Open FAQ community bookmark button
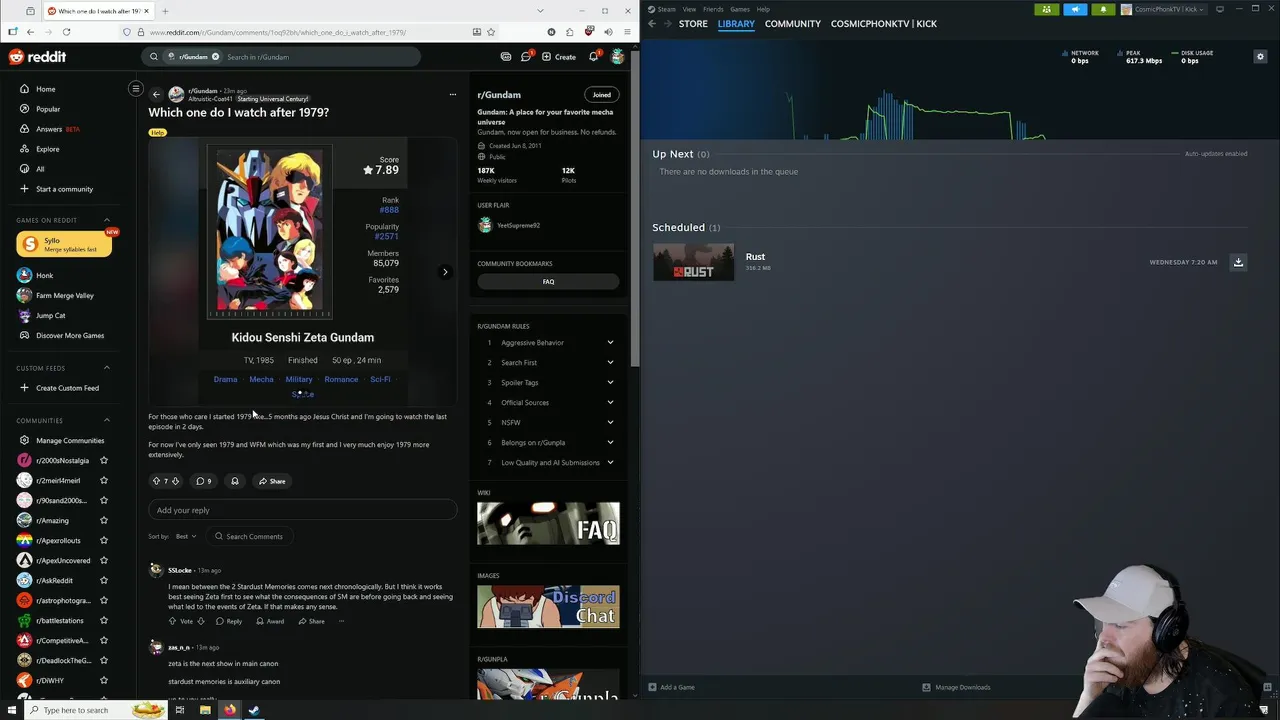1280x720 pixels. [x=548, y=282]
